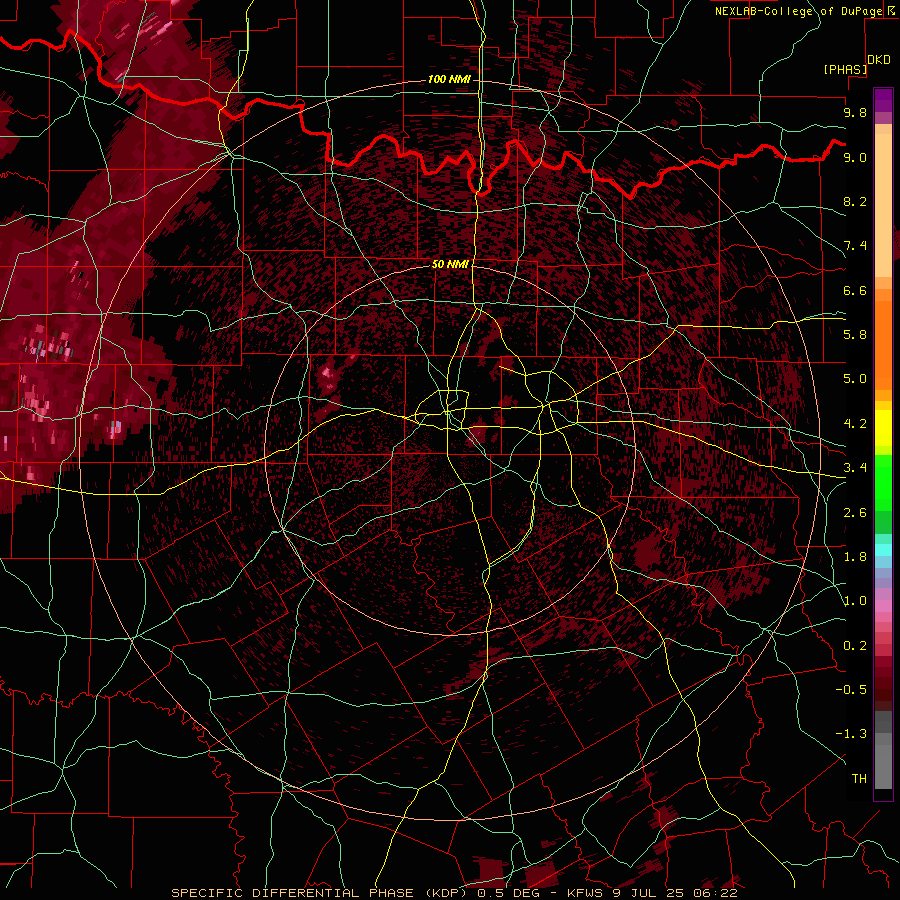Select the 7.4 scale value

tap(855, 246)
